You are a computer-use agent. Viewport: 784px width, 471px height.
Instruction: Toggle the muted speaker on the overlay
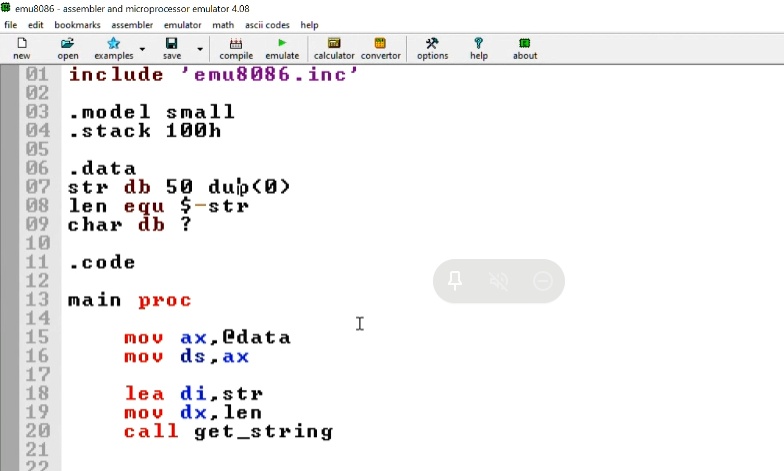[499, 282]
